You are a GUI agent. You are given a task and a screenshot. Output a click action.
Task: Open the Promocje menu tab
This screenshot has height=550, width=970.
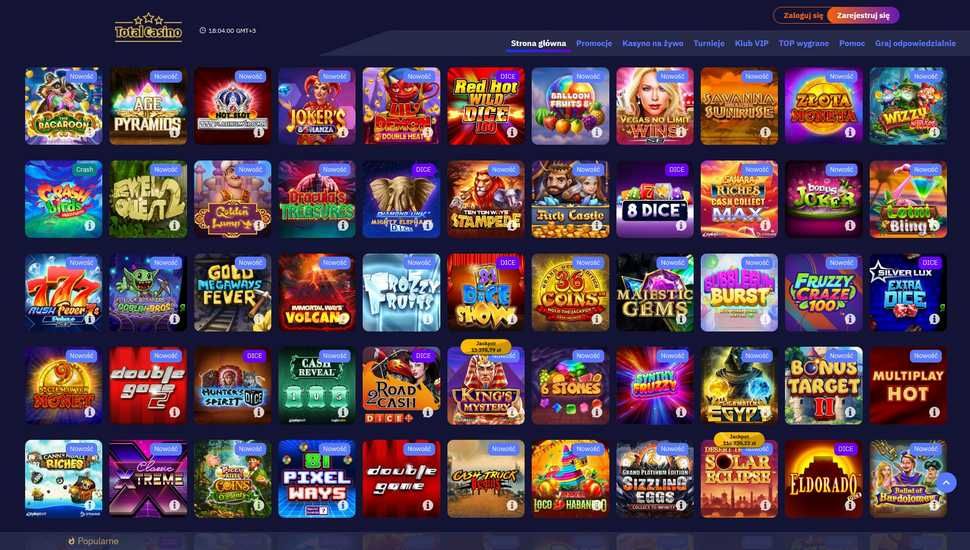[x=594, y=43]
